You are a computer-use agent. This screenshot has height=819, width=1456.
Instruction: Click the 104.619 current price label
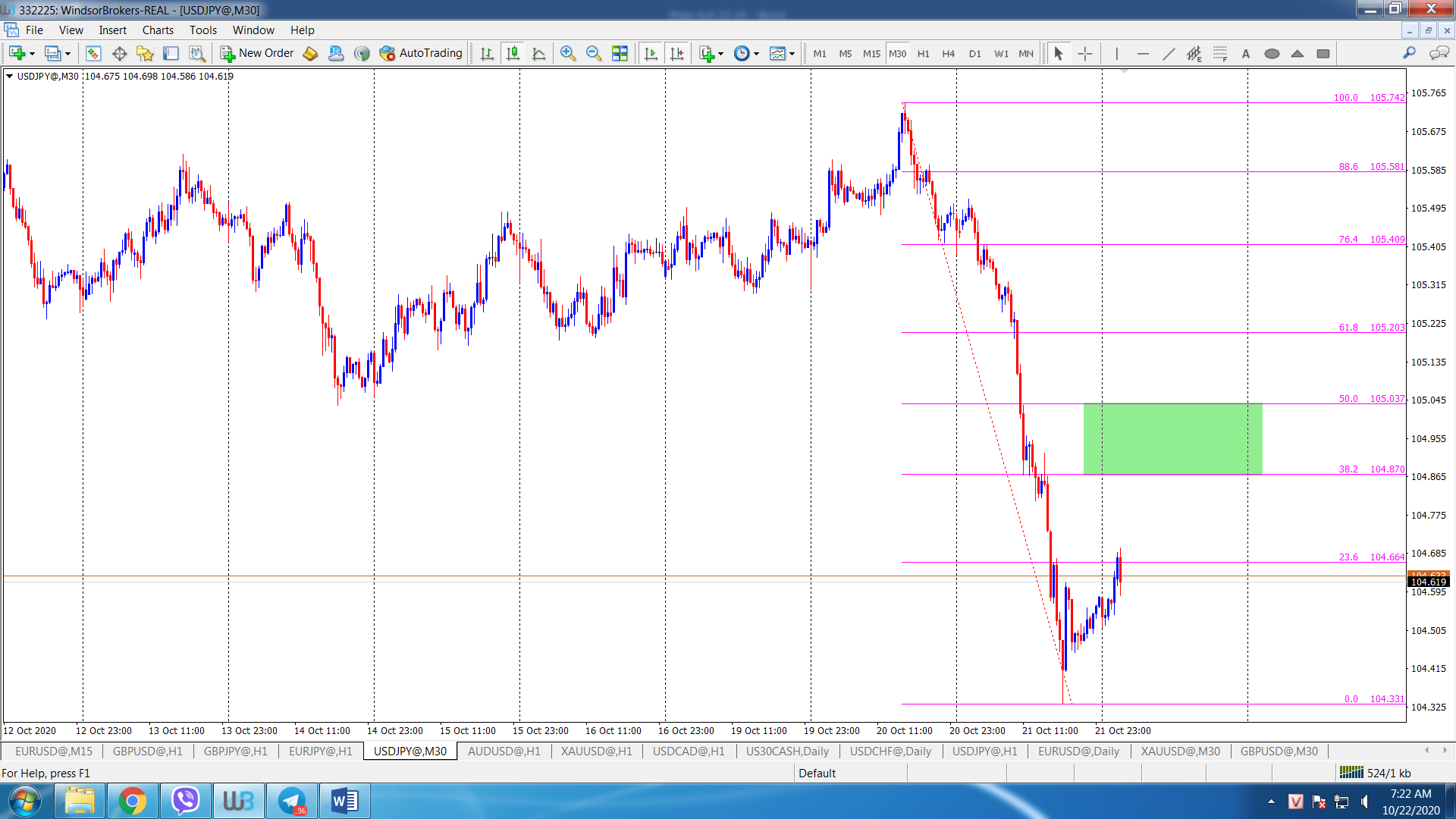(1429, 582)
